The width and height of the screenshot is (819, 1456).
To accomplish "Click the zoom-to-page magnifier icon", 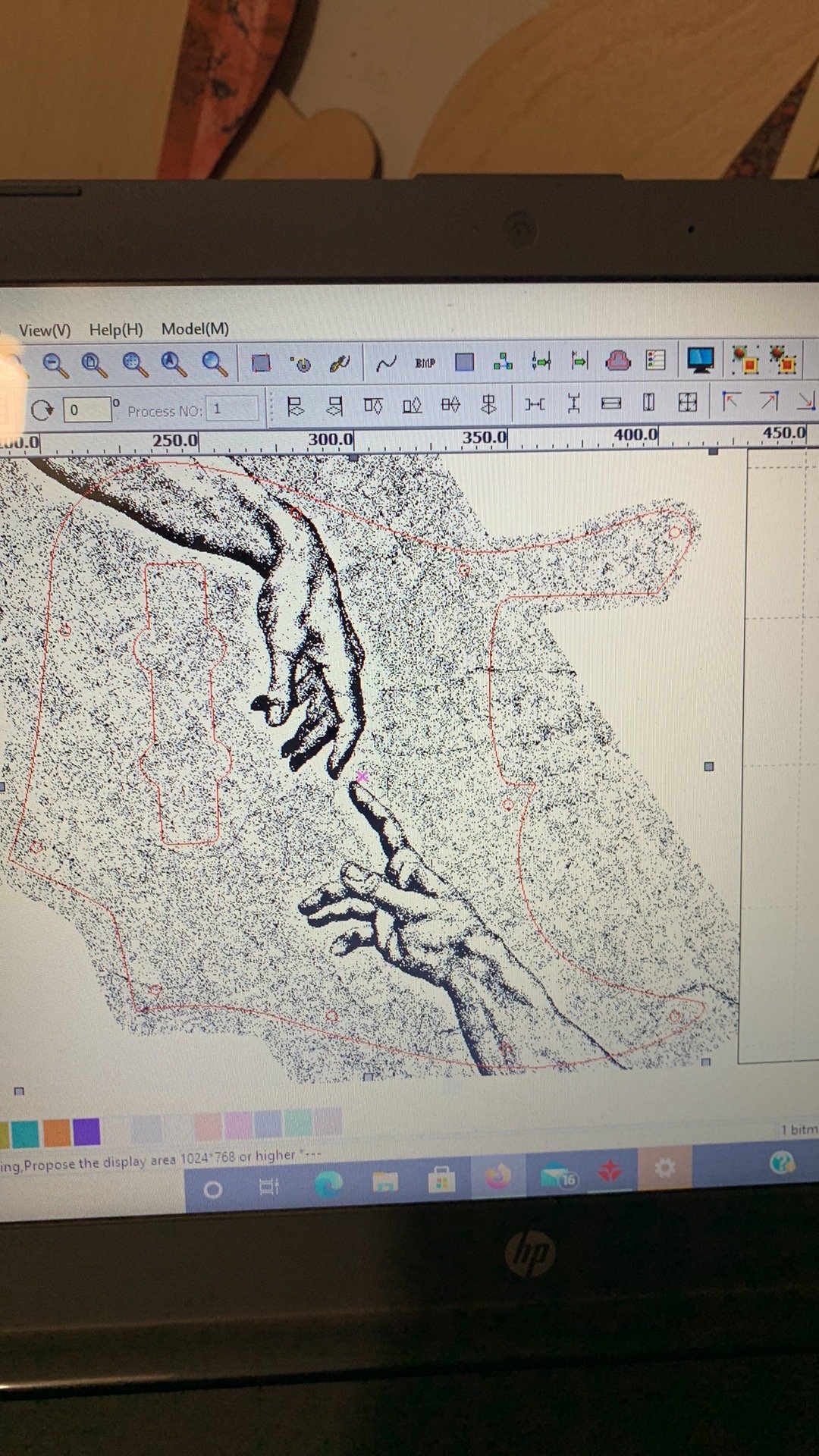I will 95,365.
